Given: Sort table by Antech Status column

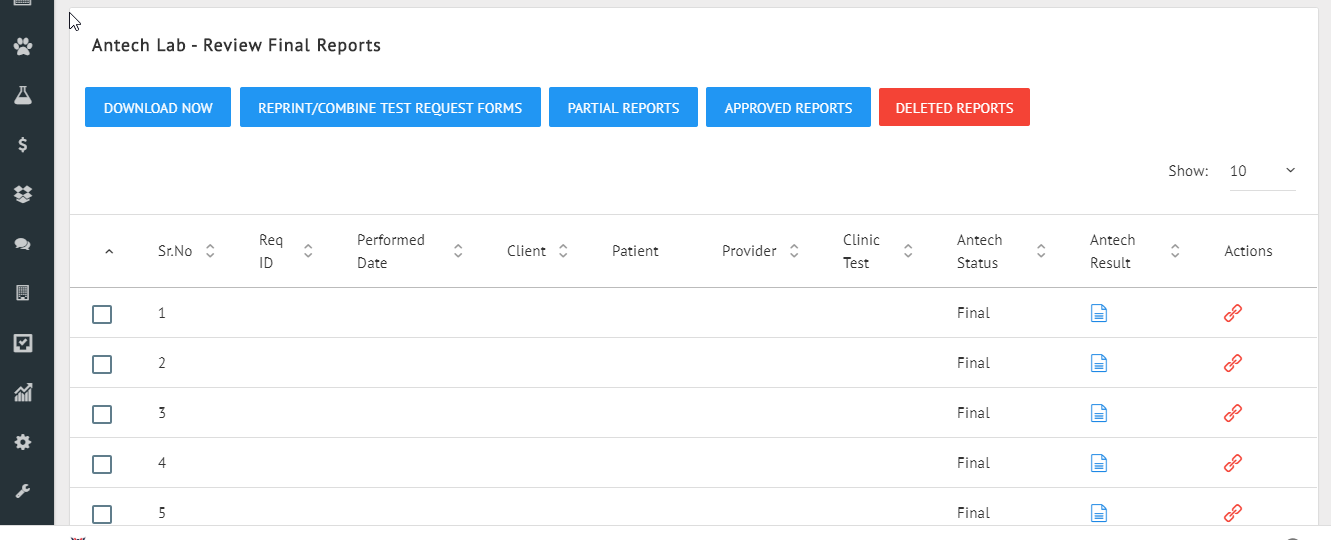Looking at the screenshot, I should (x=1041, y=251).
